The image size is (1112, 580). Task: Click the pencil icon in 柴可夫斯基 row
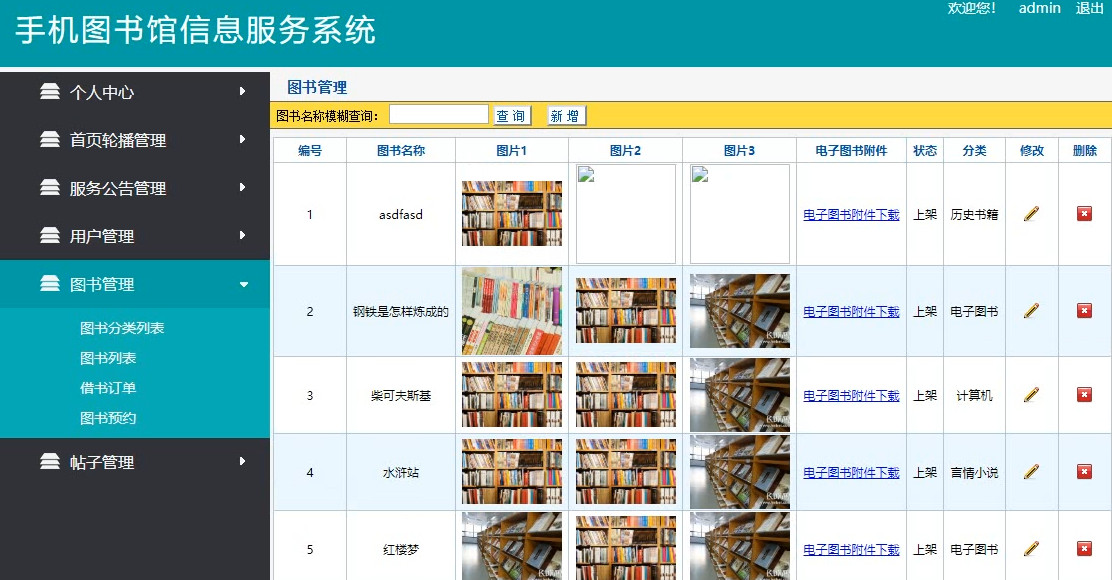[x=1031, y=394]
